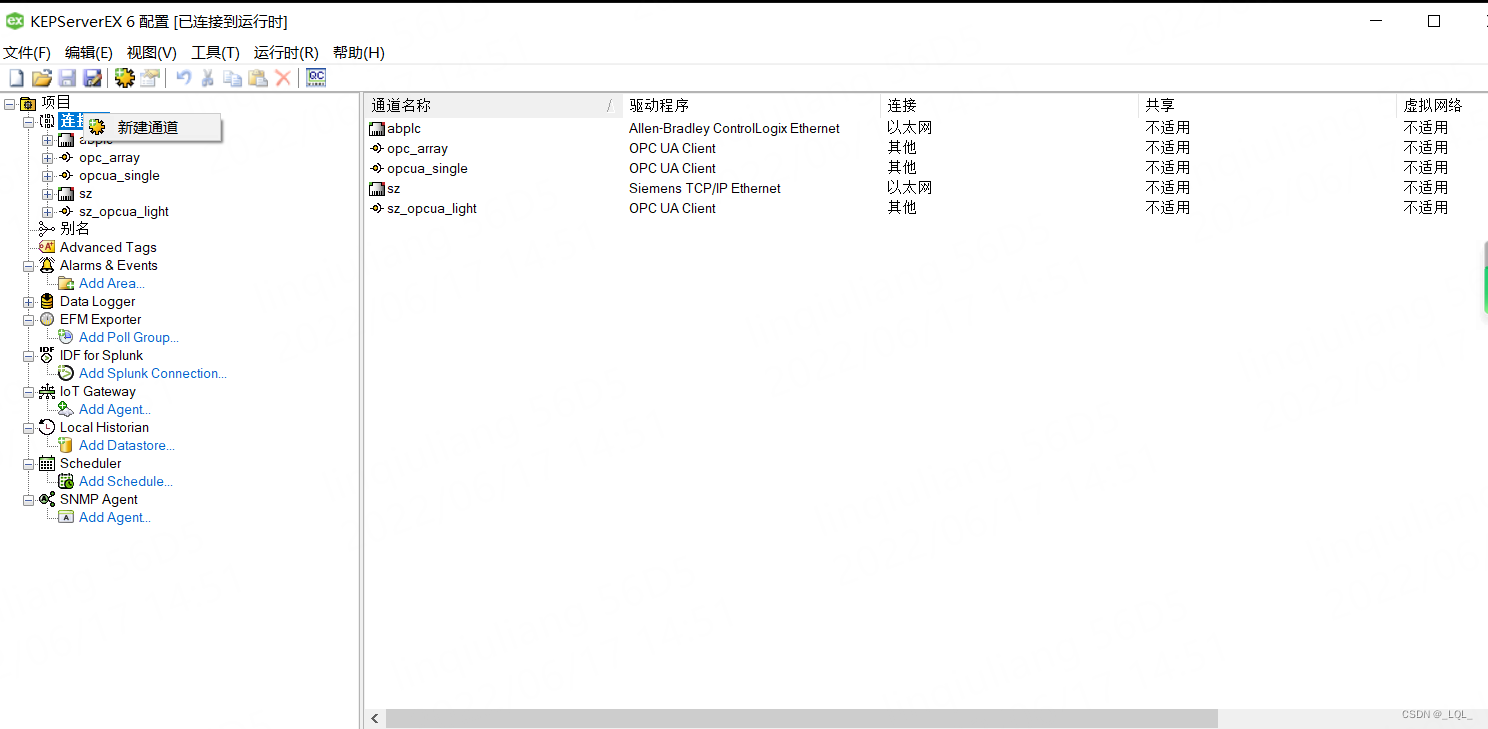This screenshot has width=1488, height=729.
Task: Click the Paste clipboard toolbar icon
Action: [258, 78]
